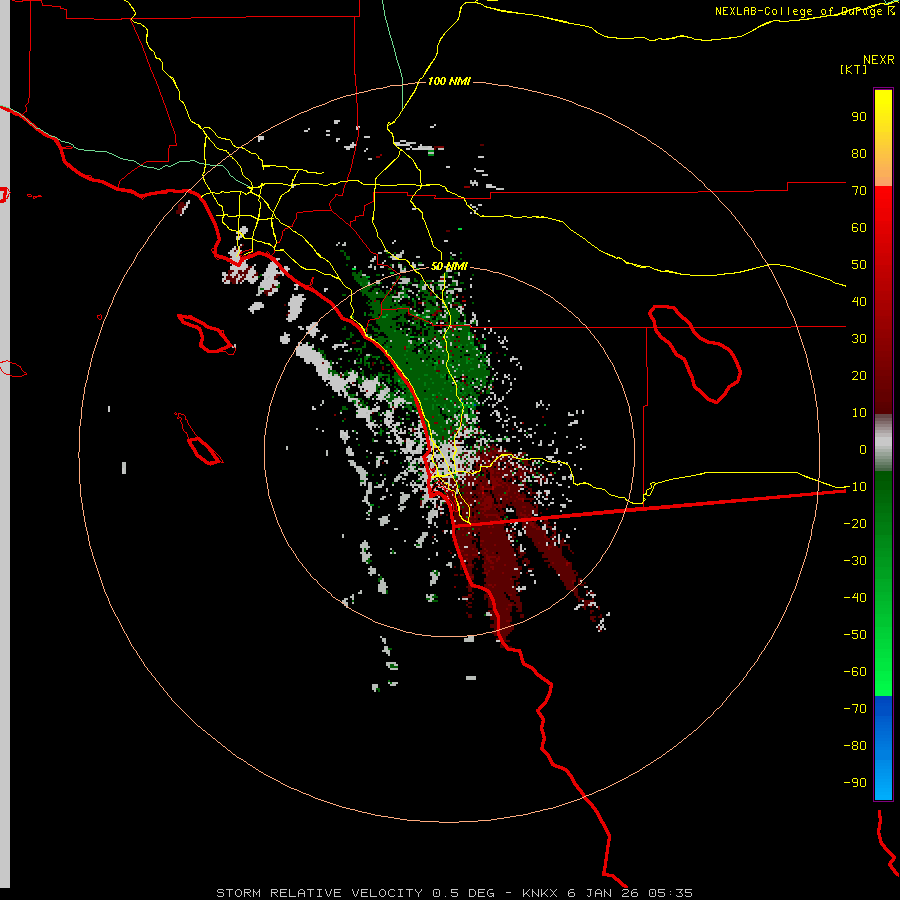Click the positive 20 scale value

click(859, 375)
